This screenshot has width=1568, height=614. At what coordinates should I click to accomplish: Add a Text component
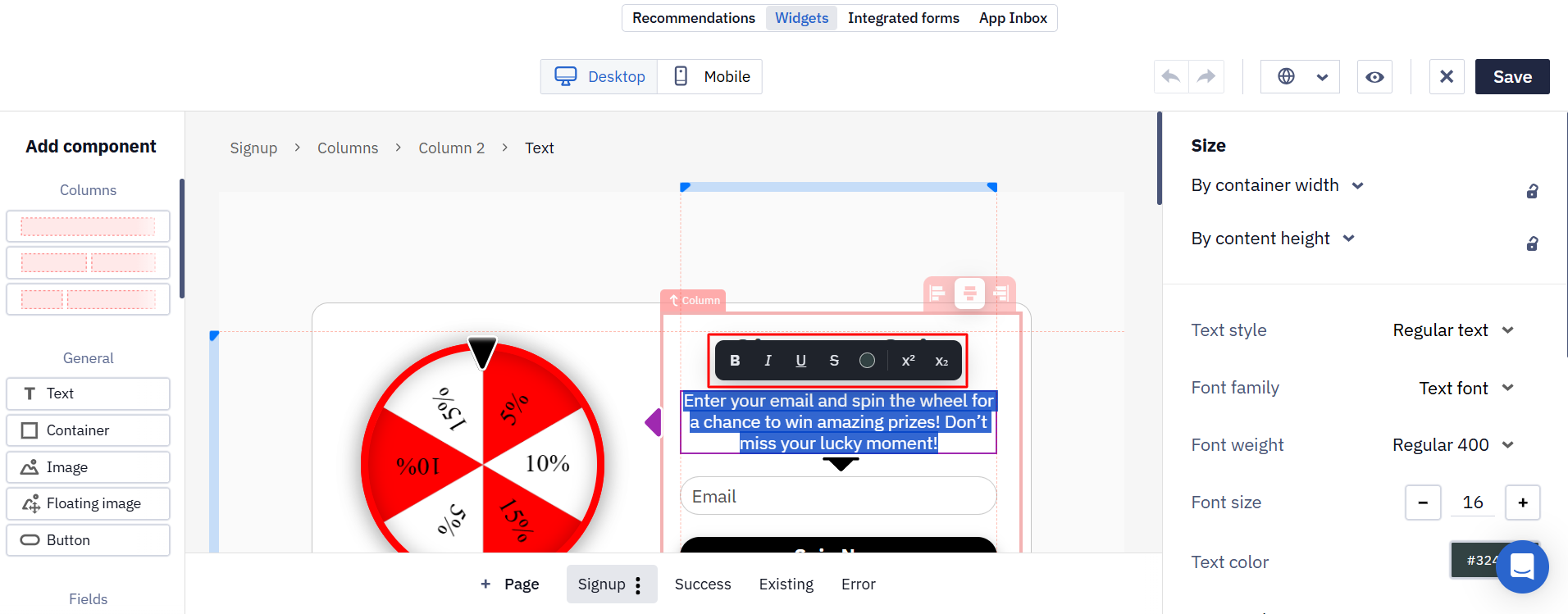click(x=88, y=393)
